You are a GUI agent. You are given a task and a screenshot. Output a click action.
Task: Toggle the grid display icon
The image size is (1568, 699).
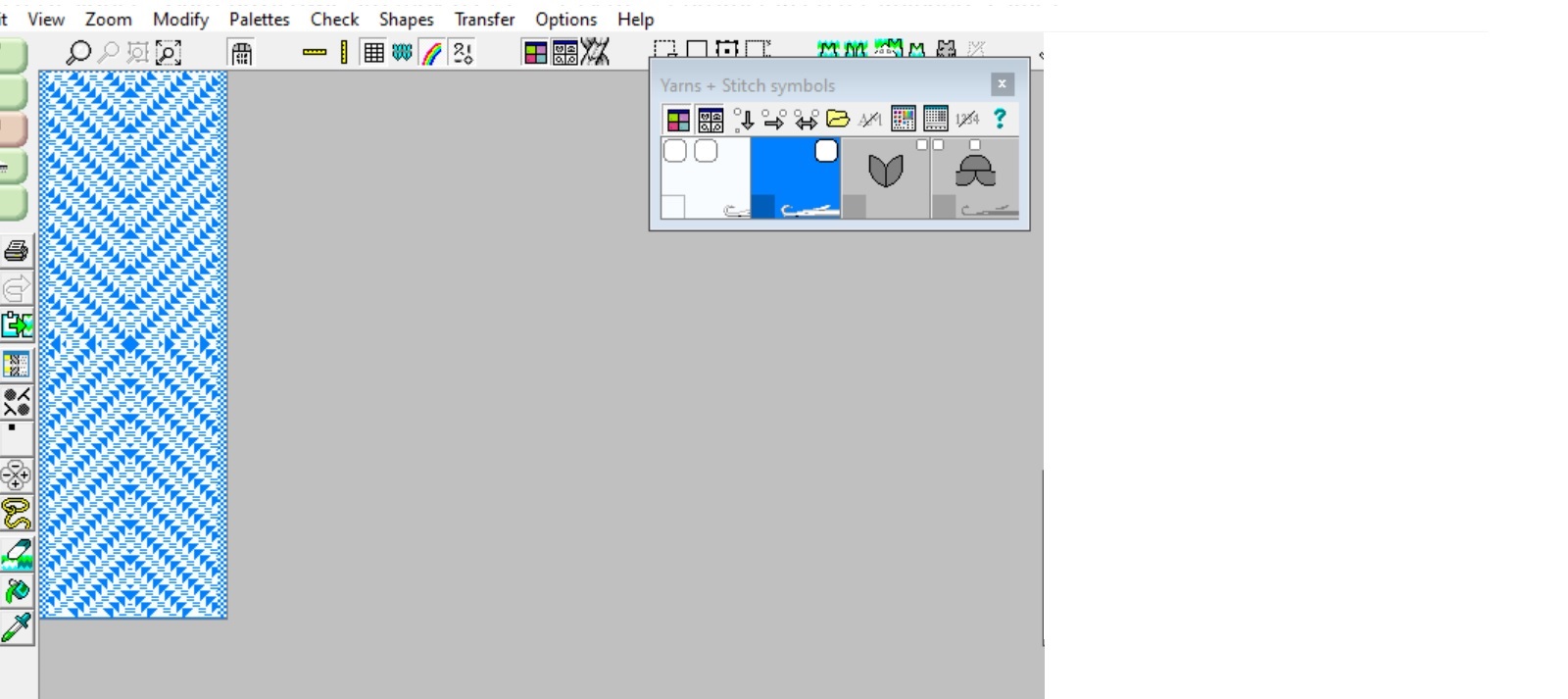coord(373,53)
